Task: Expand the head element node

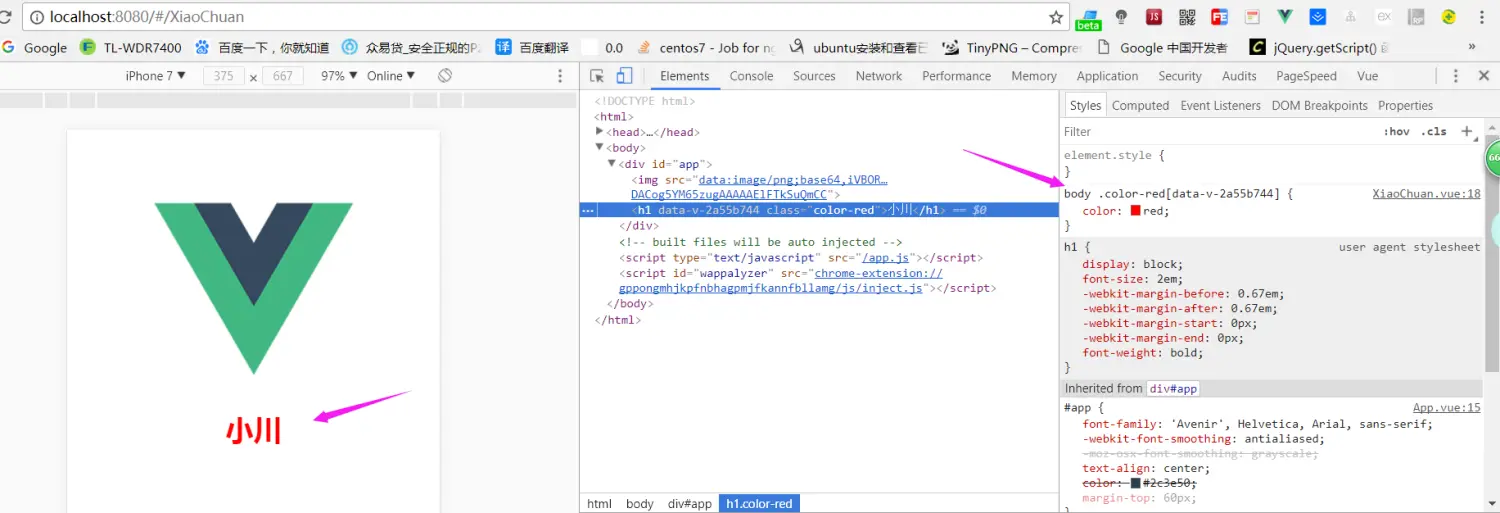Action: coord(600,132)
